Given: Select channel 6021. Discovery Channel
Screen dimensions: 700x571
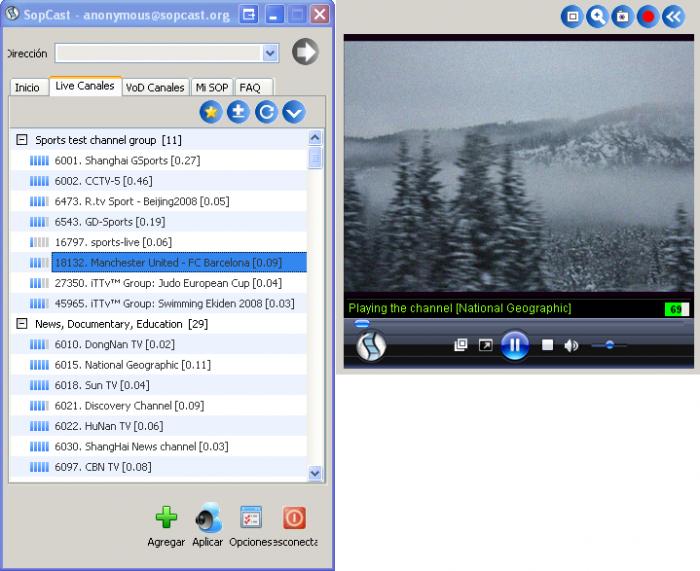Looking at the screenshot, I should point(158,406).
